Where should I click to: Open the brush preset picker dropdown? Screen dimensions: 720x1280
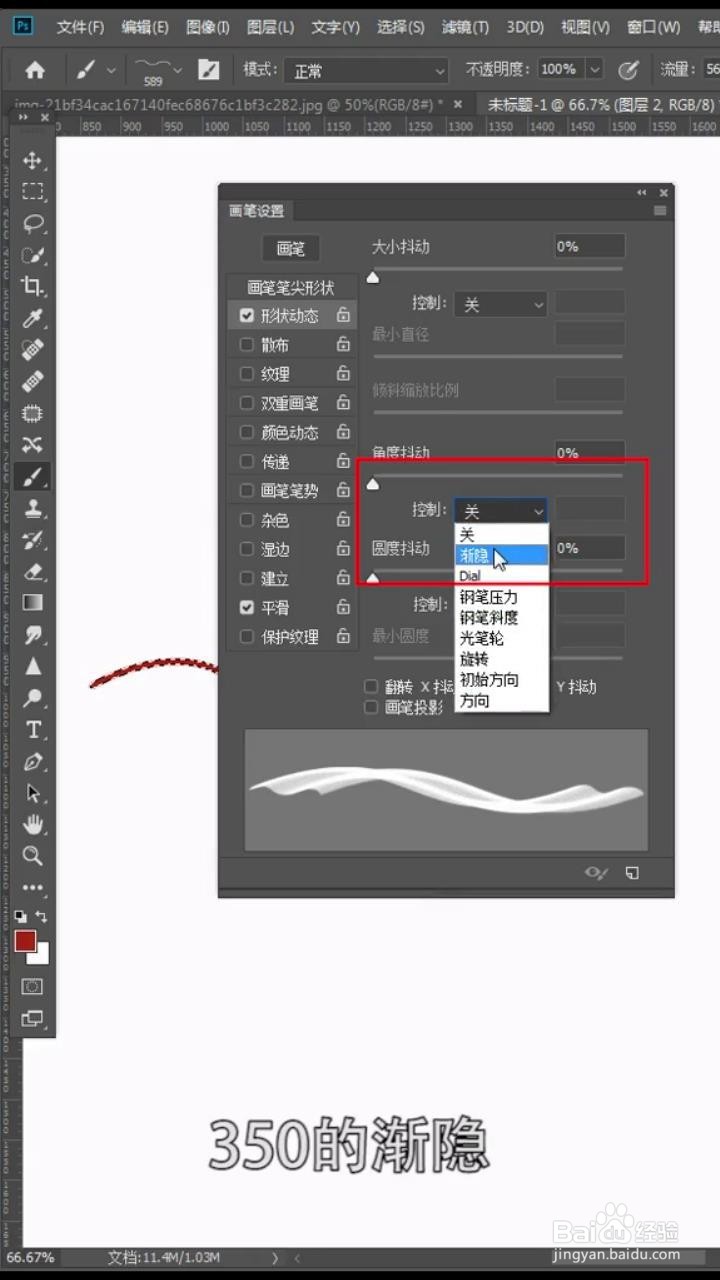click(x=178, y=70)
